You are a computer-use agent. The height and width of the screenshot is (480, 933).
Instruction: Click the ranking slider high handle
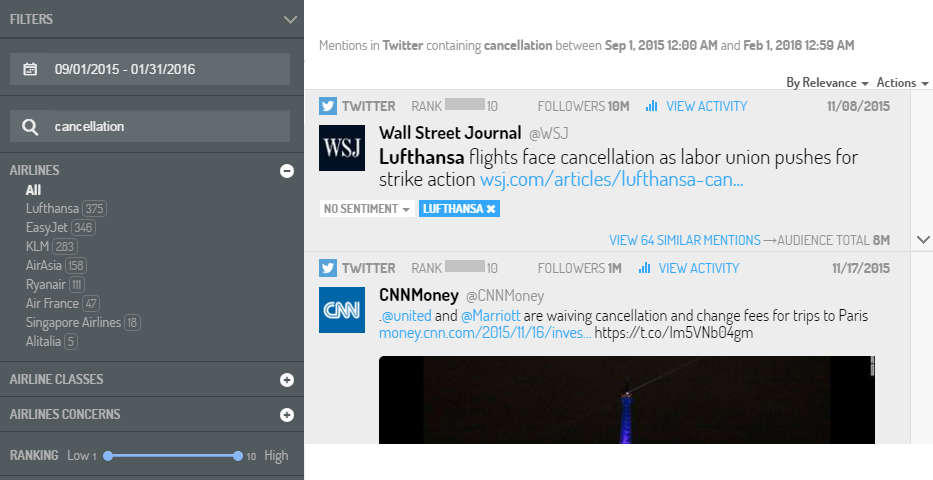[x=238, y=456]
